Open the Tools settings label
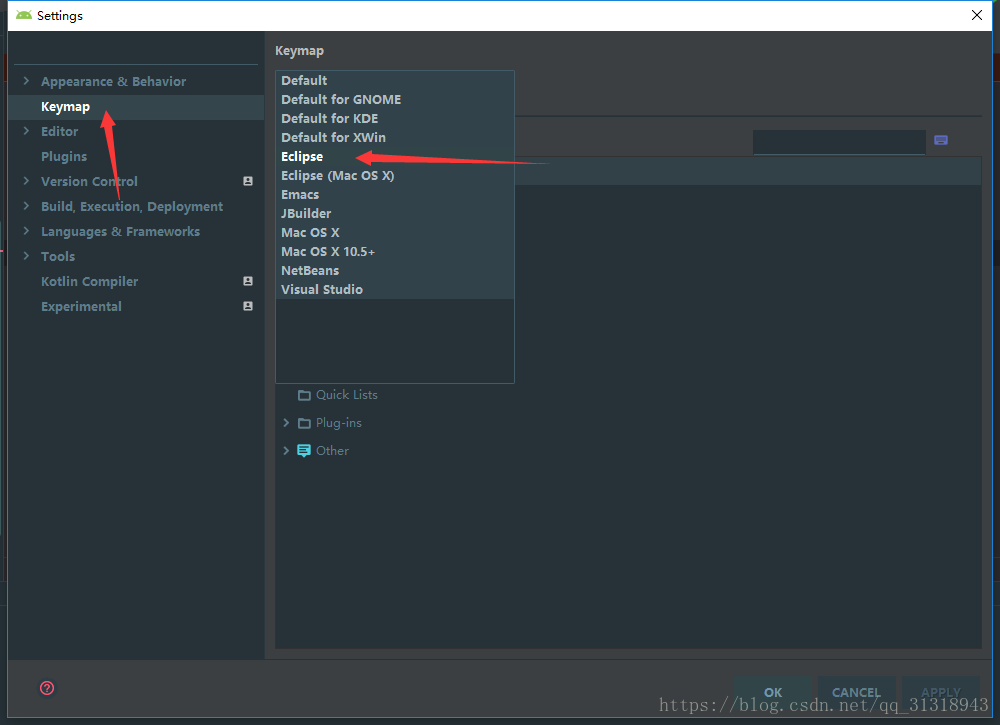 58,256
